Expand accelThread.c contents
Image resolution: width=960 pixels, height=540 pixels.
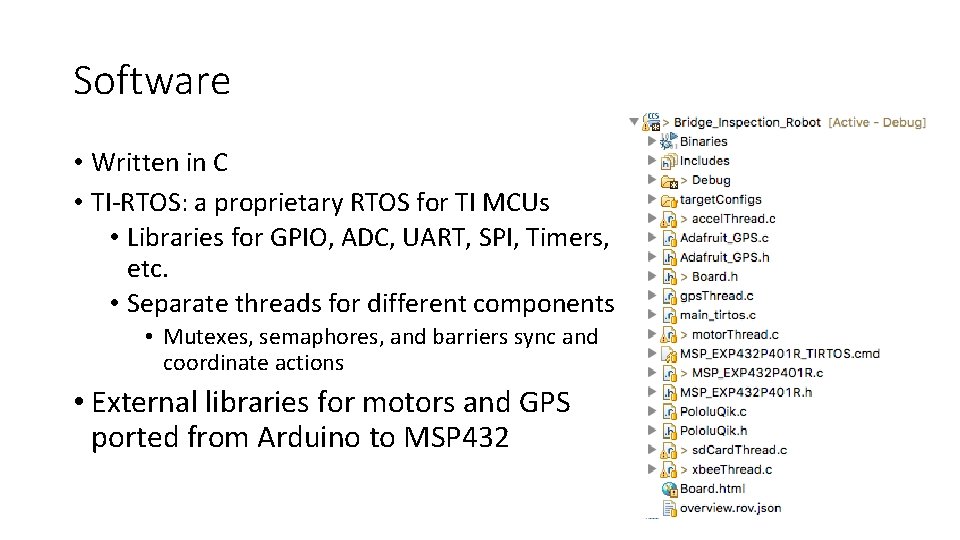(x=651, y=218)
